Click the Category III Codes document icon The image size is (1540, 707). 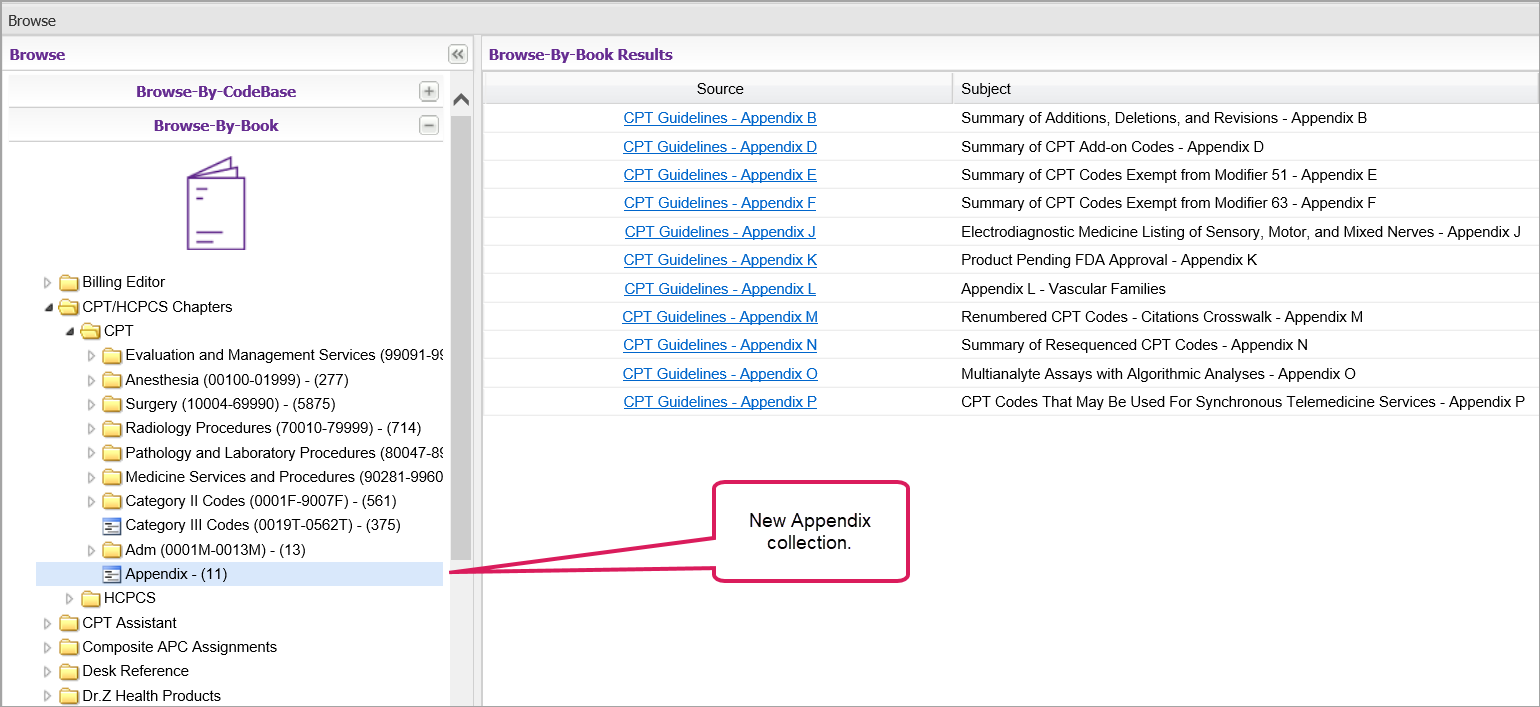pyautogui.click(x=112, y=525)
